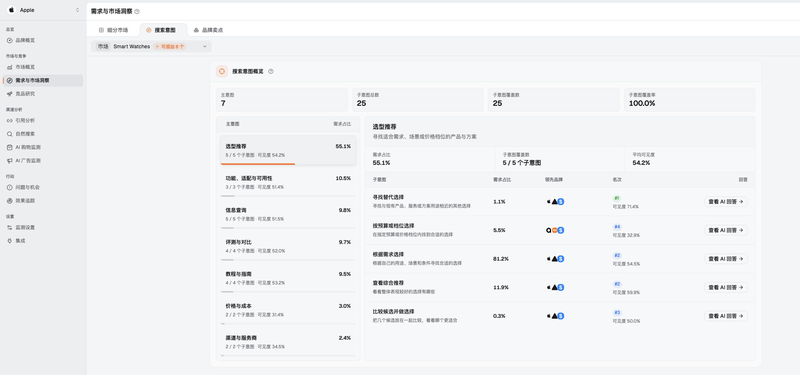This screenshot has width=800, height=375.
Task: Click the 名次 column header
Action: (617, 180)
